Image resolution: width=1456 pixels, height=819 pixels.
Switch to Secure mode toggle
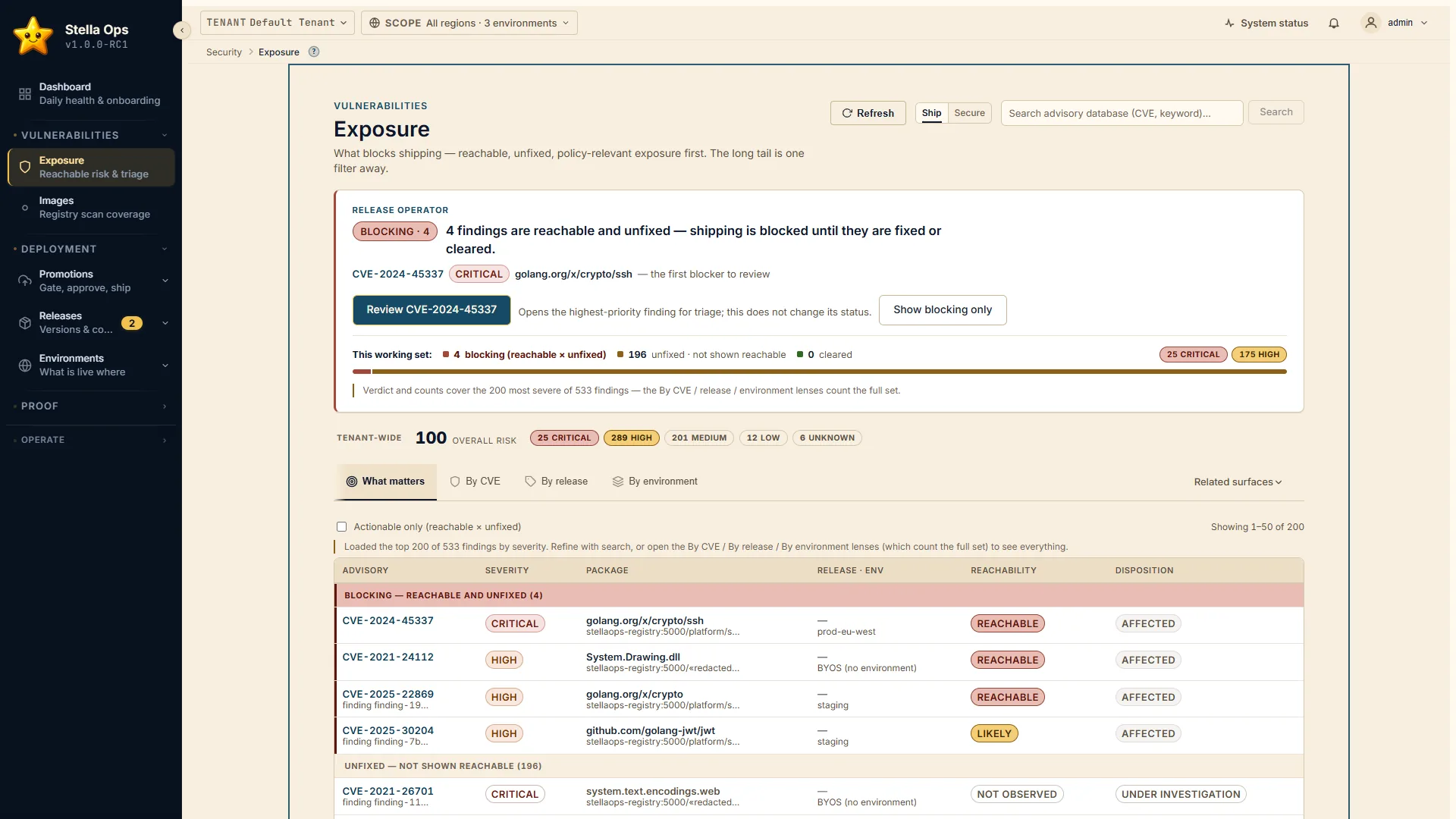969,113
